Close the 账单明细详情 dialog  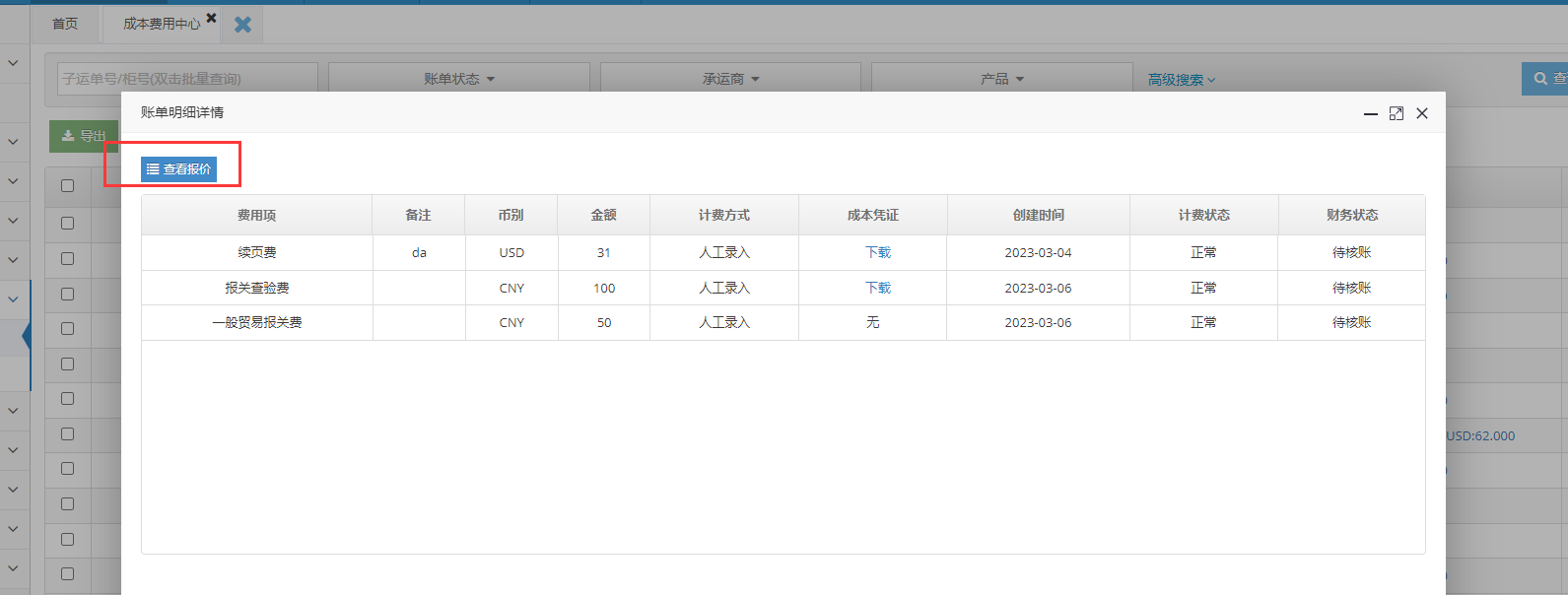[x=1422, y=113]
